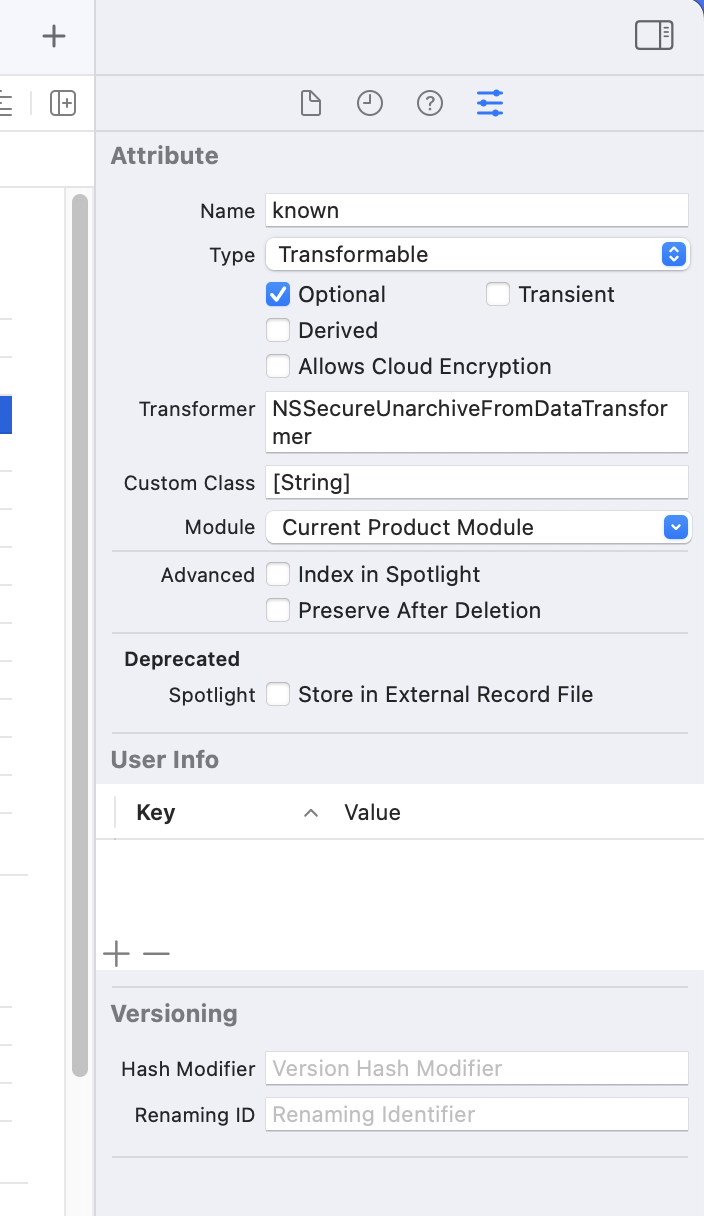Toggle the Derived checkbox

tap(278, 331)
